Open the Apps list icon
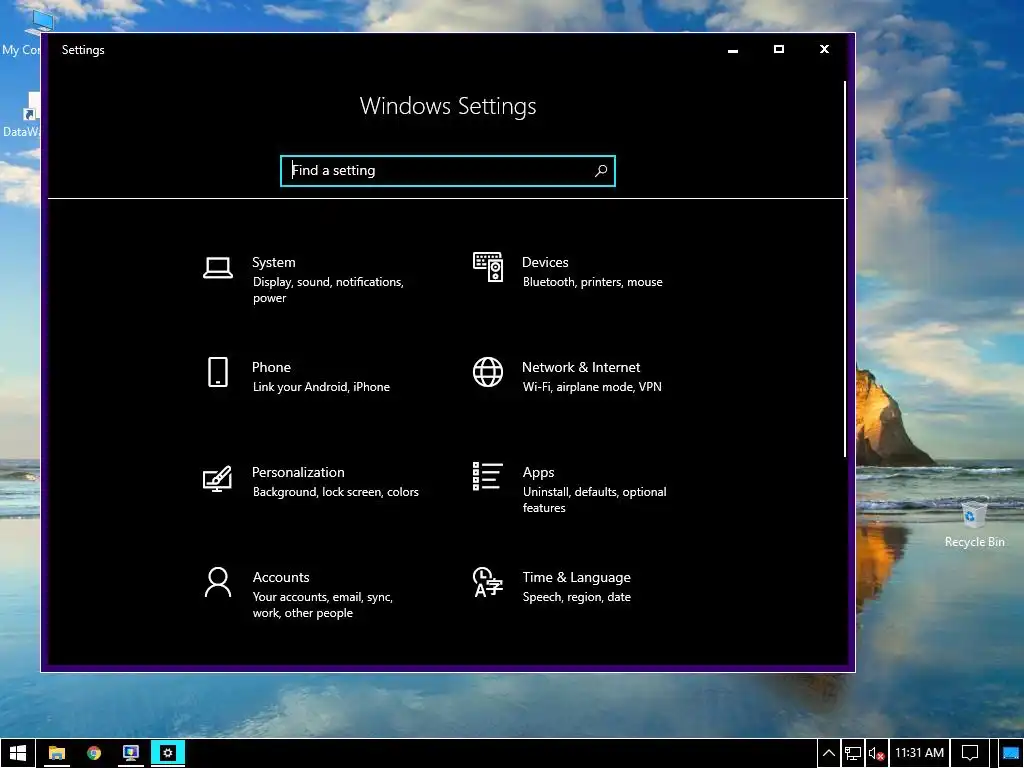1024x768 pixels. (488, 476)
